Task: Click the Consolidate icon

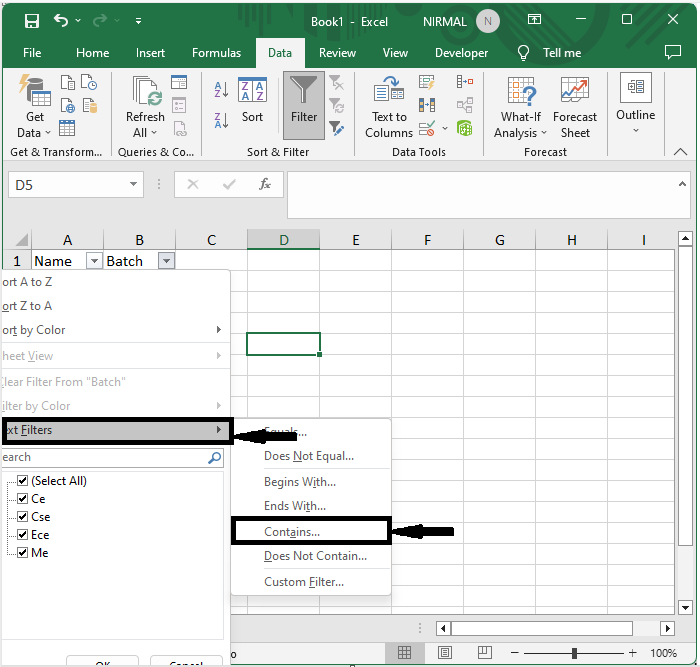Action: tap(465, 82)
